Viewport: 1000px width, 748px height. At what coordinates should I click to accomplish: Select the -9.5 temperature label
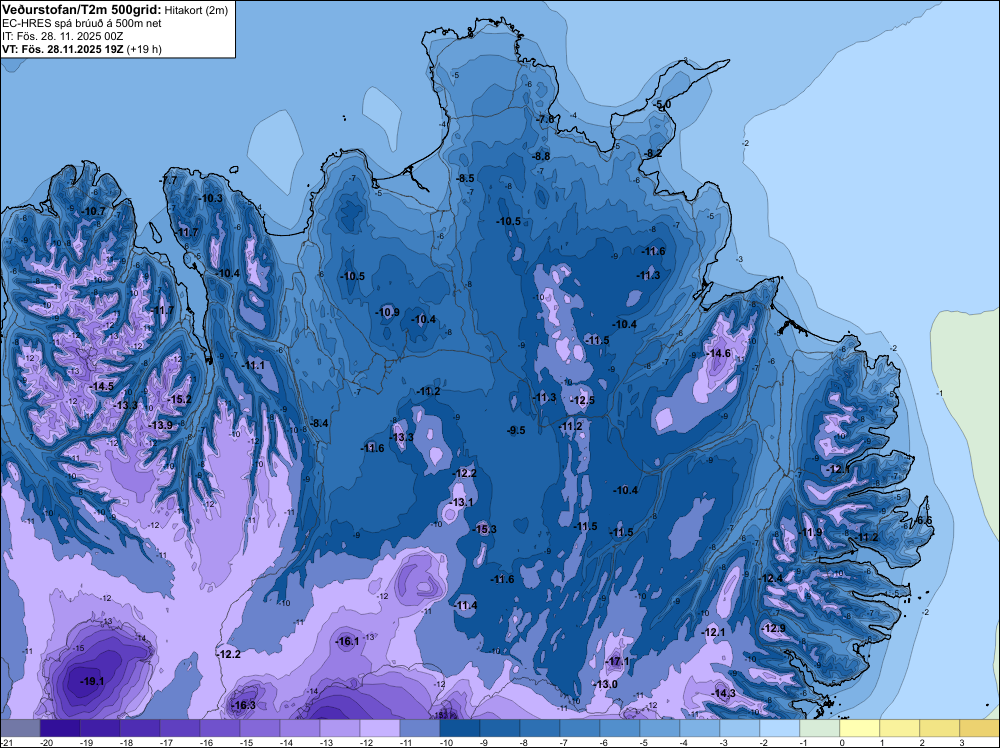[516, 430]
